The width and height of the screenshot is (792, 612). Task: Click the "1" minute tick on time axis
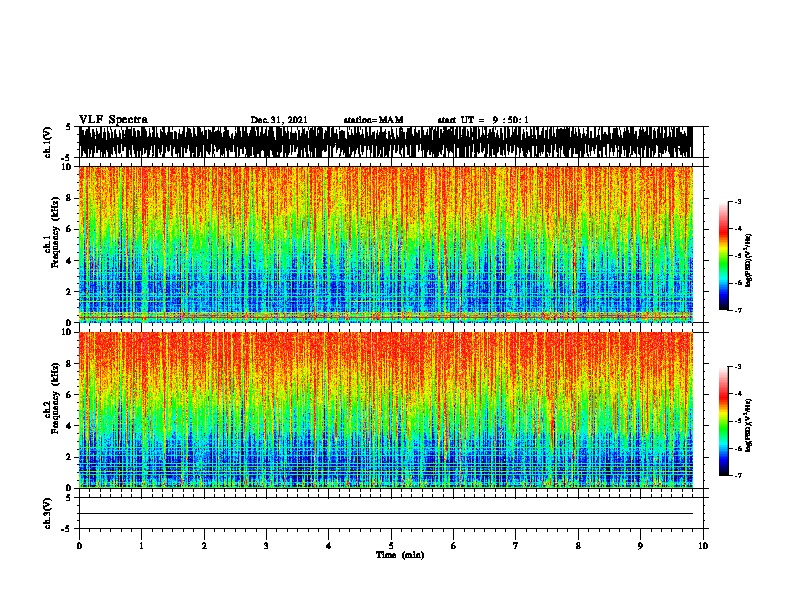click(141, 546)
